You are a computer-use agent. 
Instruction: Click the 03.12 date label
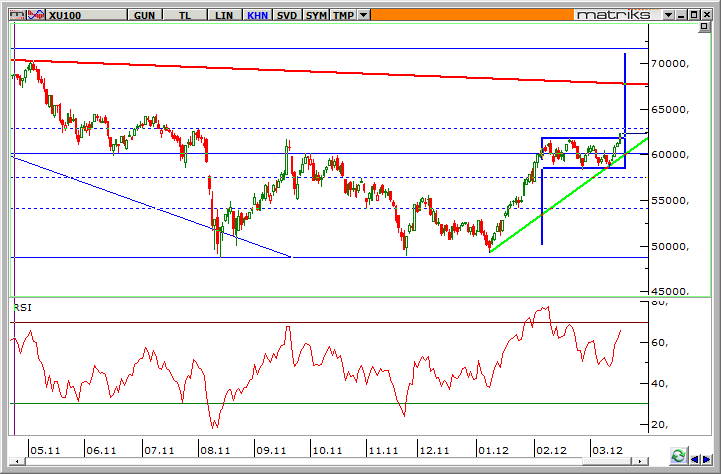pyautogui.click(x=607, y=450)
